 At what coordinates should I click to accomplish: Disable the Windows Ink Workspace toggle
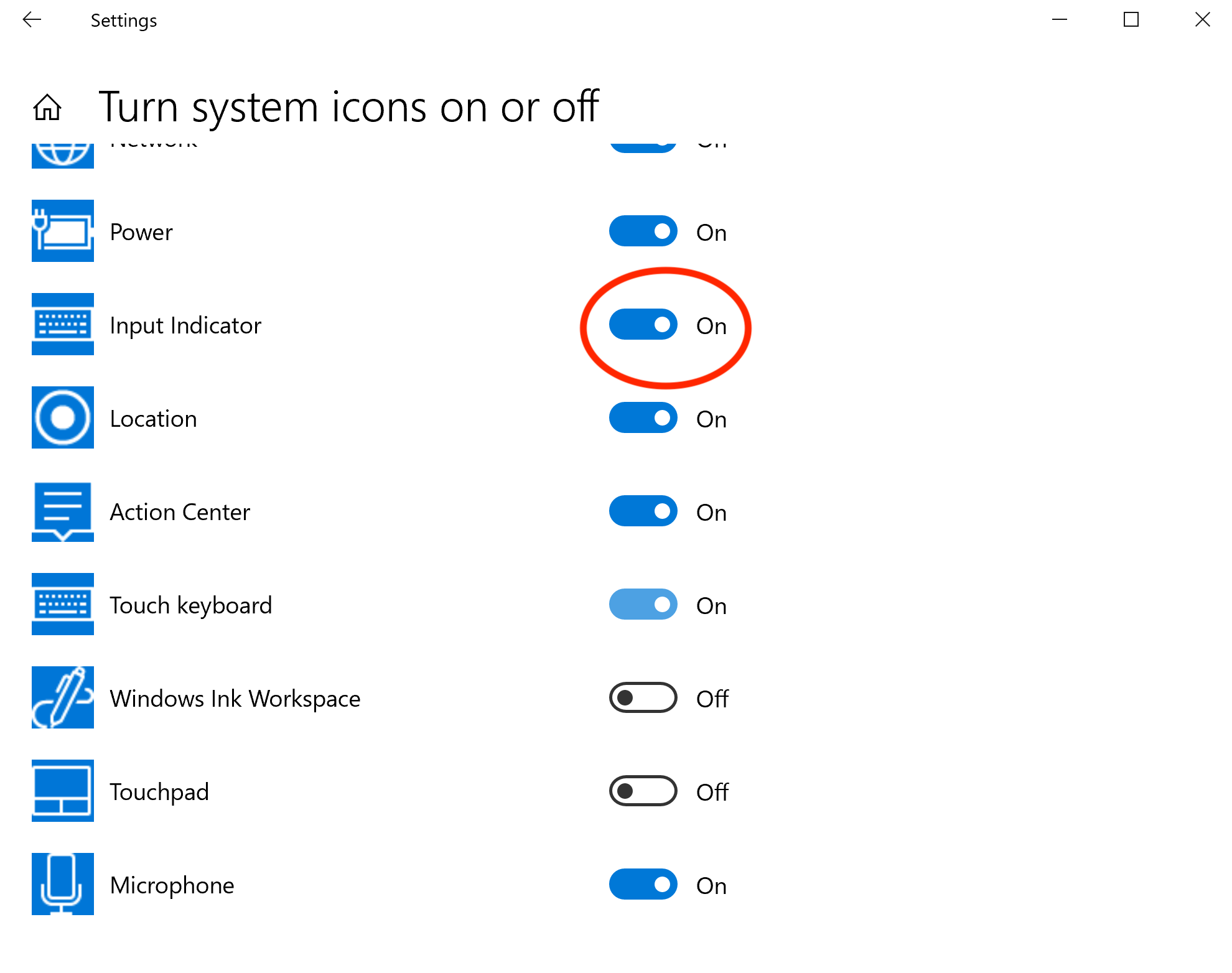tap(643, 697)
